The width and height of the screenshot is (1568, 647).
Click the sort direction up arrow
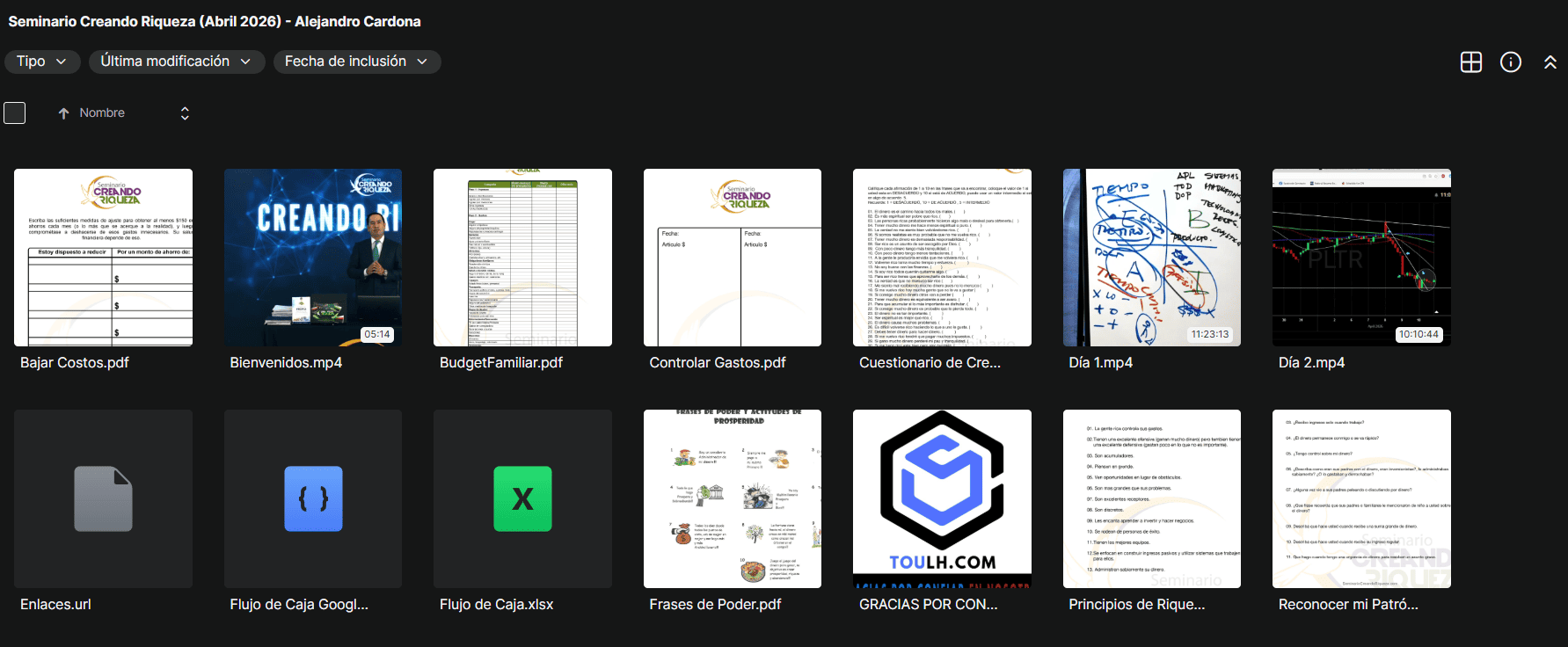click(63, 113)
